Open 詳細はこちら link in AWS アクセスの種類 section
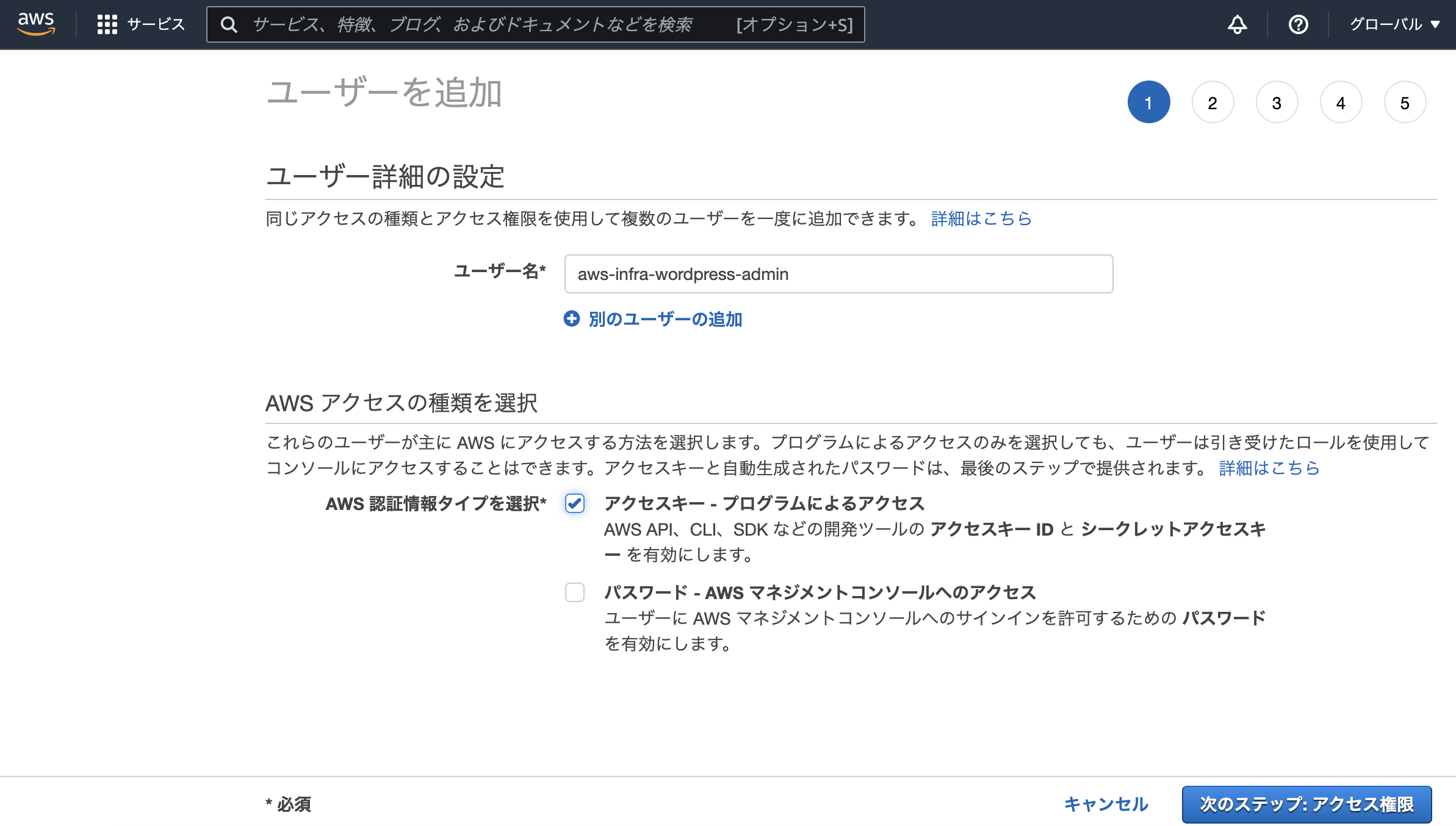This screenshot has width=1456, height=826. click(x=1268, y=469)
